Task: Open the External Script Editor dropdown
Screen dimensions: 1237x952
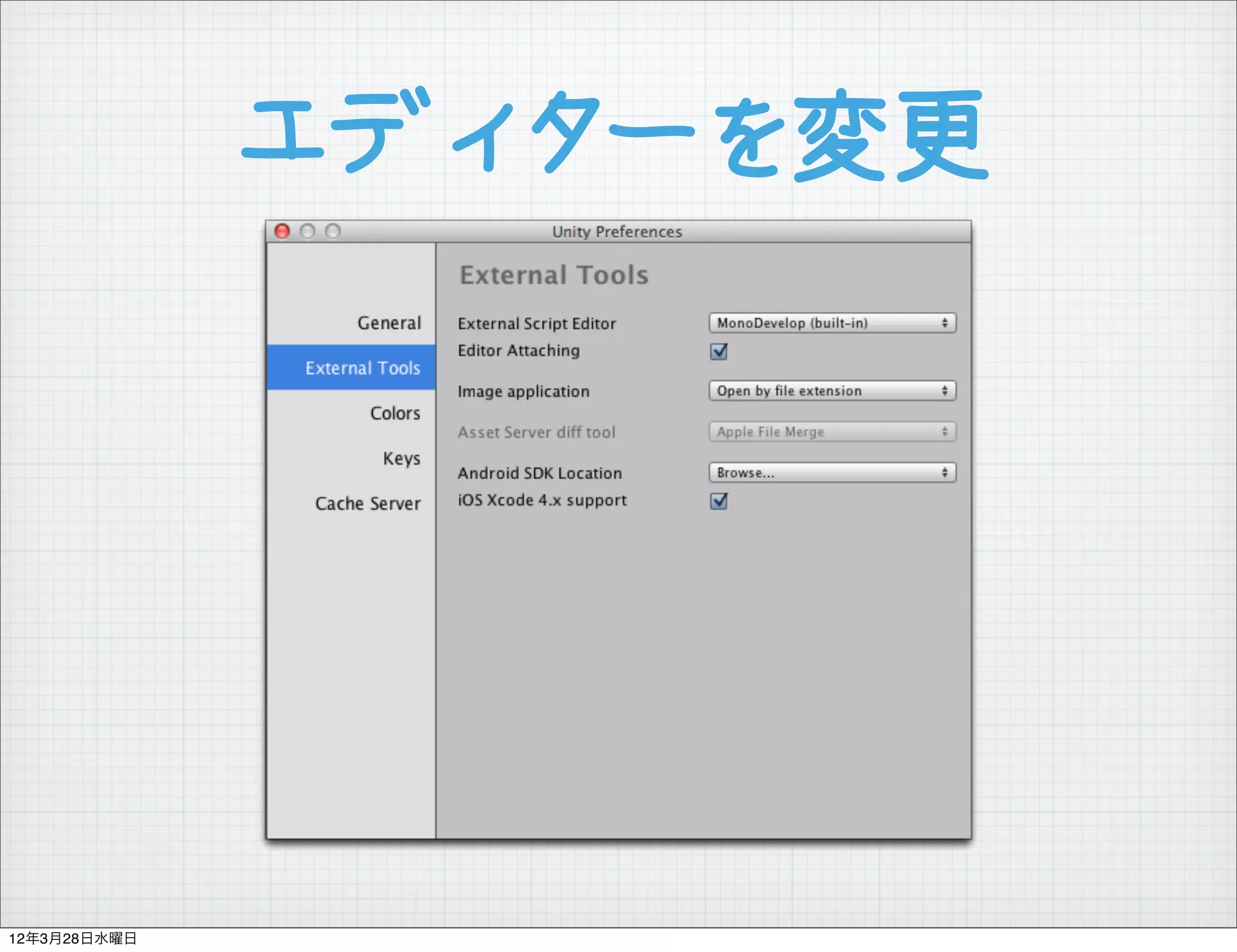Action: pos(832,323)
